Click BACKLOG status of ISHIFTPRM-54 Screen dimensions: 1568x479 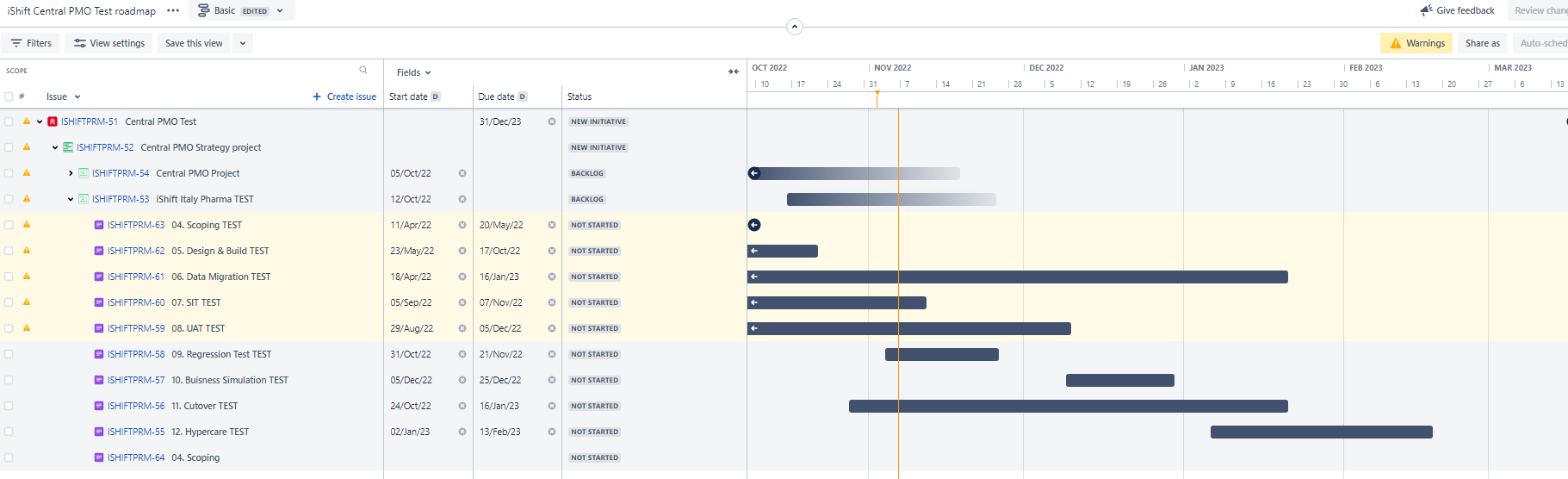(587, 173)
